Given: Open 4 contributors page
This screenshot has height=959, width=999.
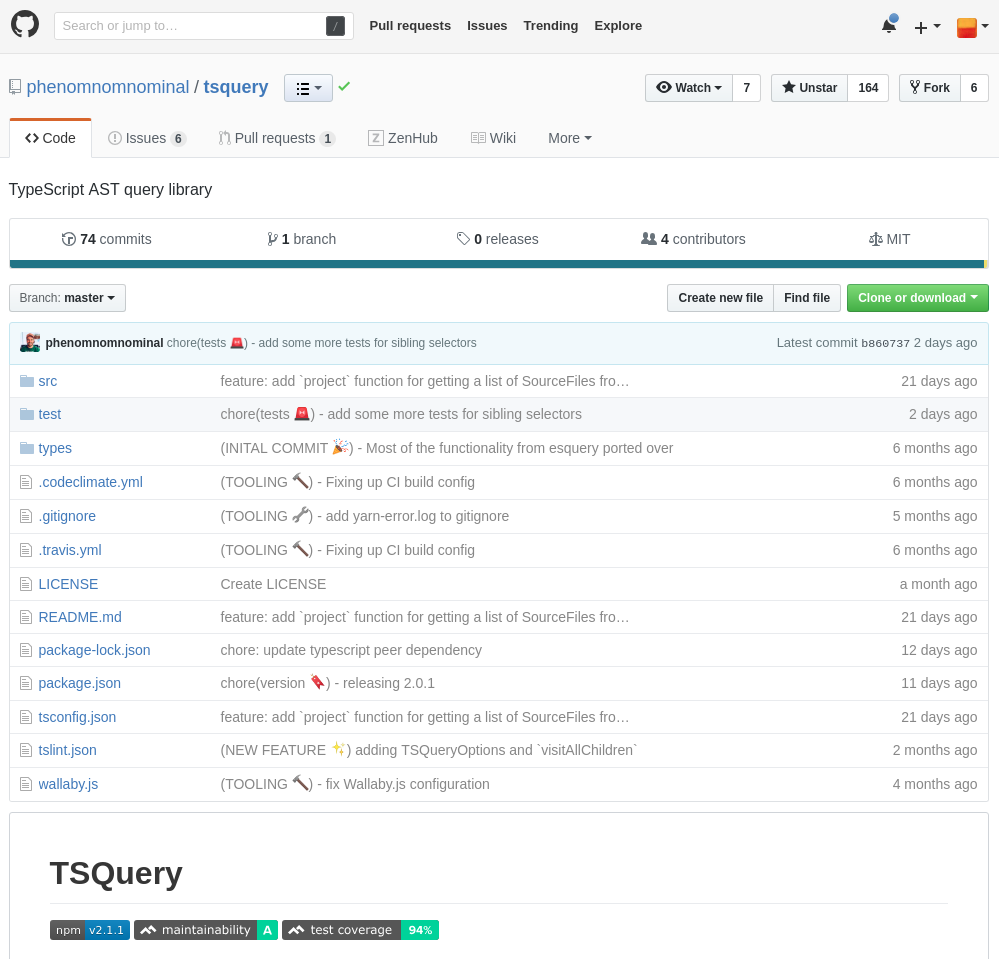Looking at the screenshot, I should point(693,239).
